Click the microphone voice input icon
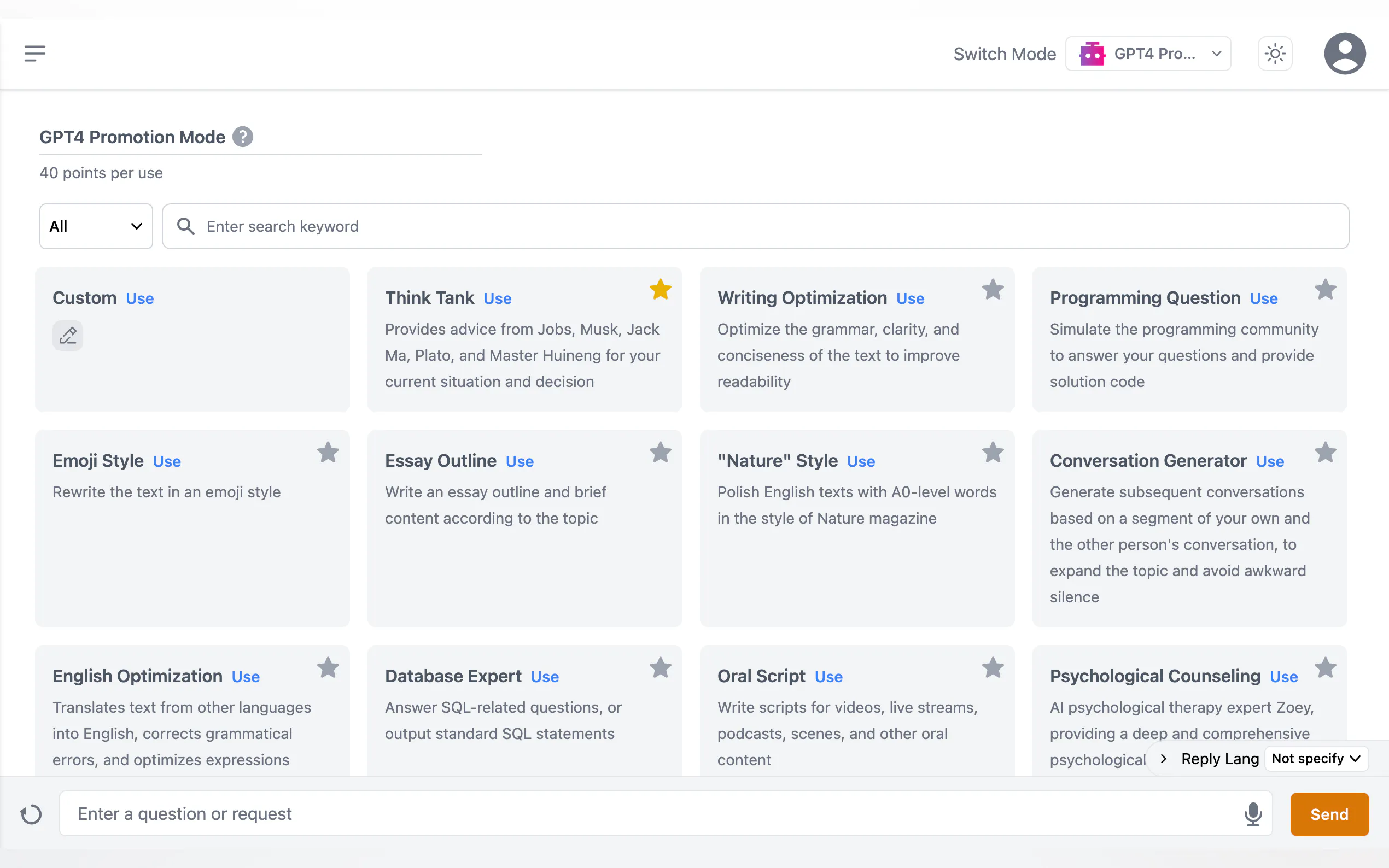 [1252, 814]
